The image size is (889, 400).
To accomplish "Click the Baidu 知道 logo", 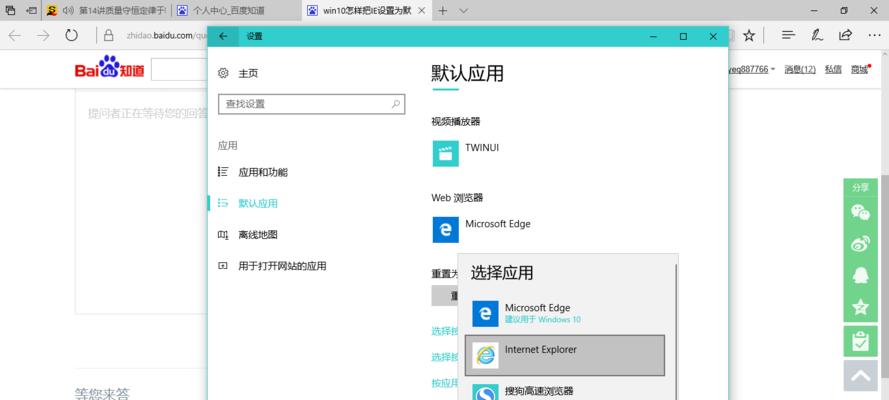I will pos(109,67).
